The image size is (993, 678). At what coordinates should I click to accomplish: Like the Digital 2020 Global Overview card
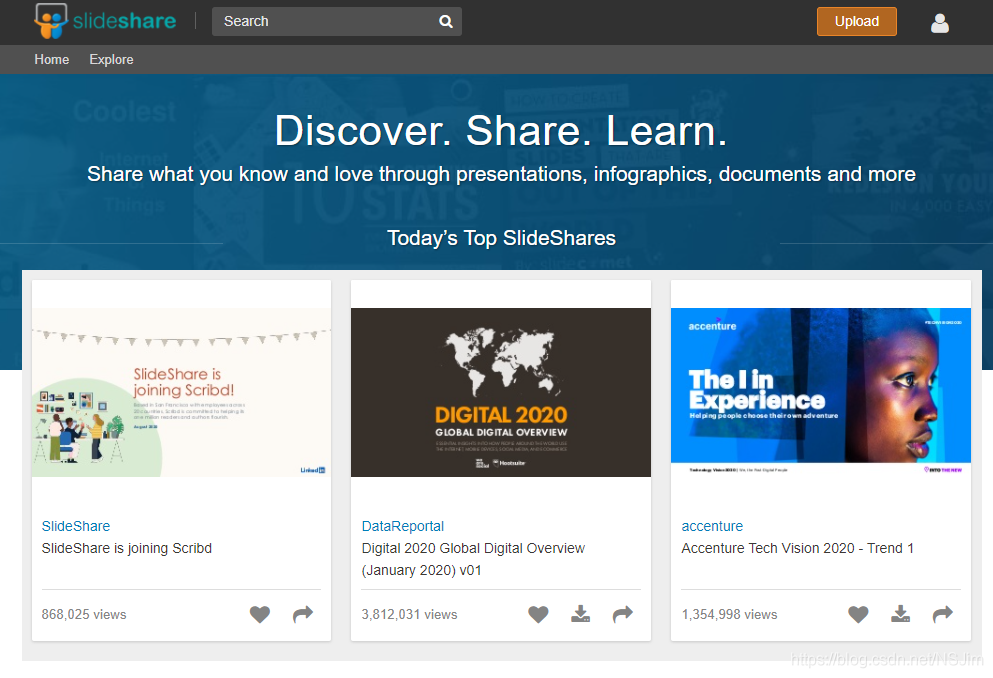538,614
